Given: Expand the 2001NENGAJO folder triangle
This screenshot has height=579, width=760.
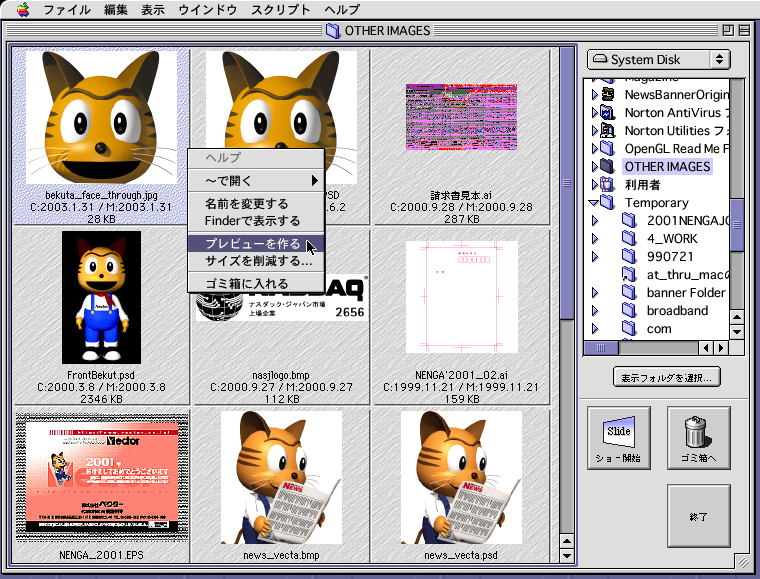Looking at the screenshot, I should [595, 220].
